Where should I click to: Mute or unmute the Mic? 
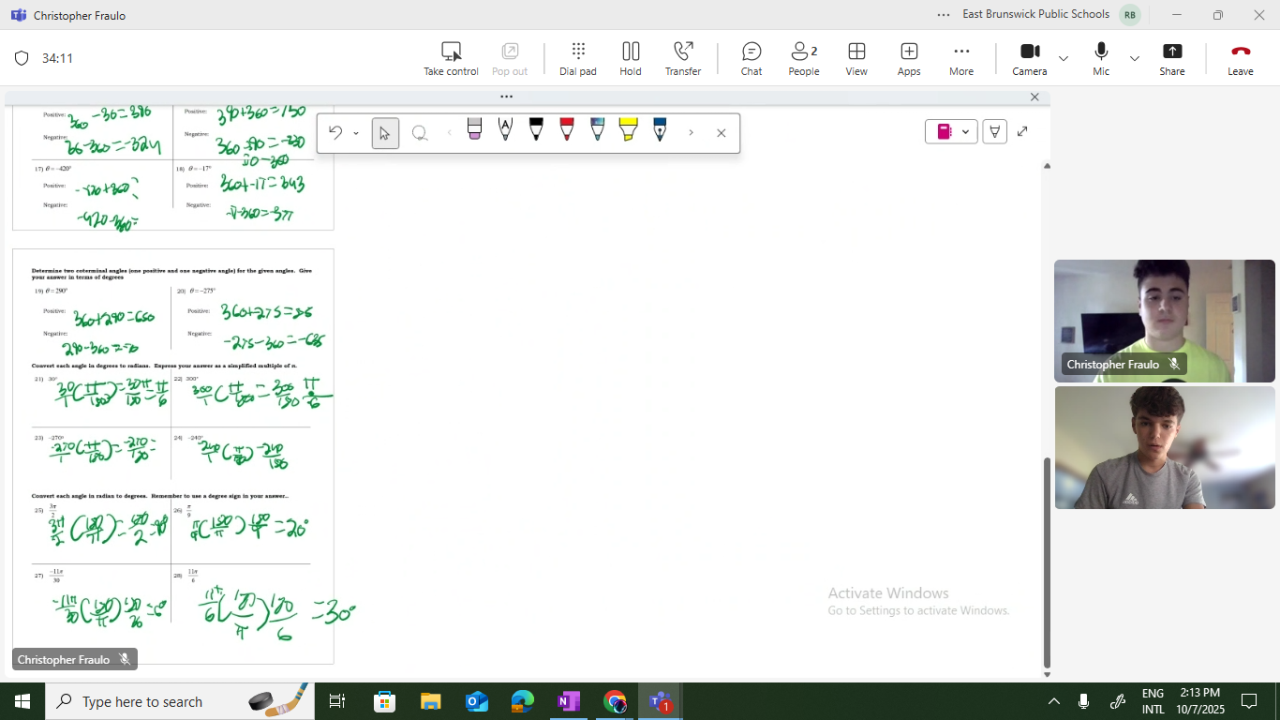coord(1101,59)
